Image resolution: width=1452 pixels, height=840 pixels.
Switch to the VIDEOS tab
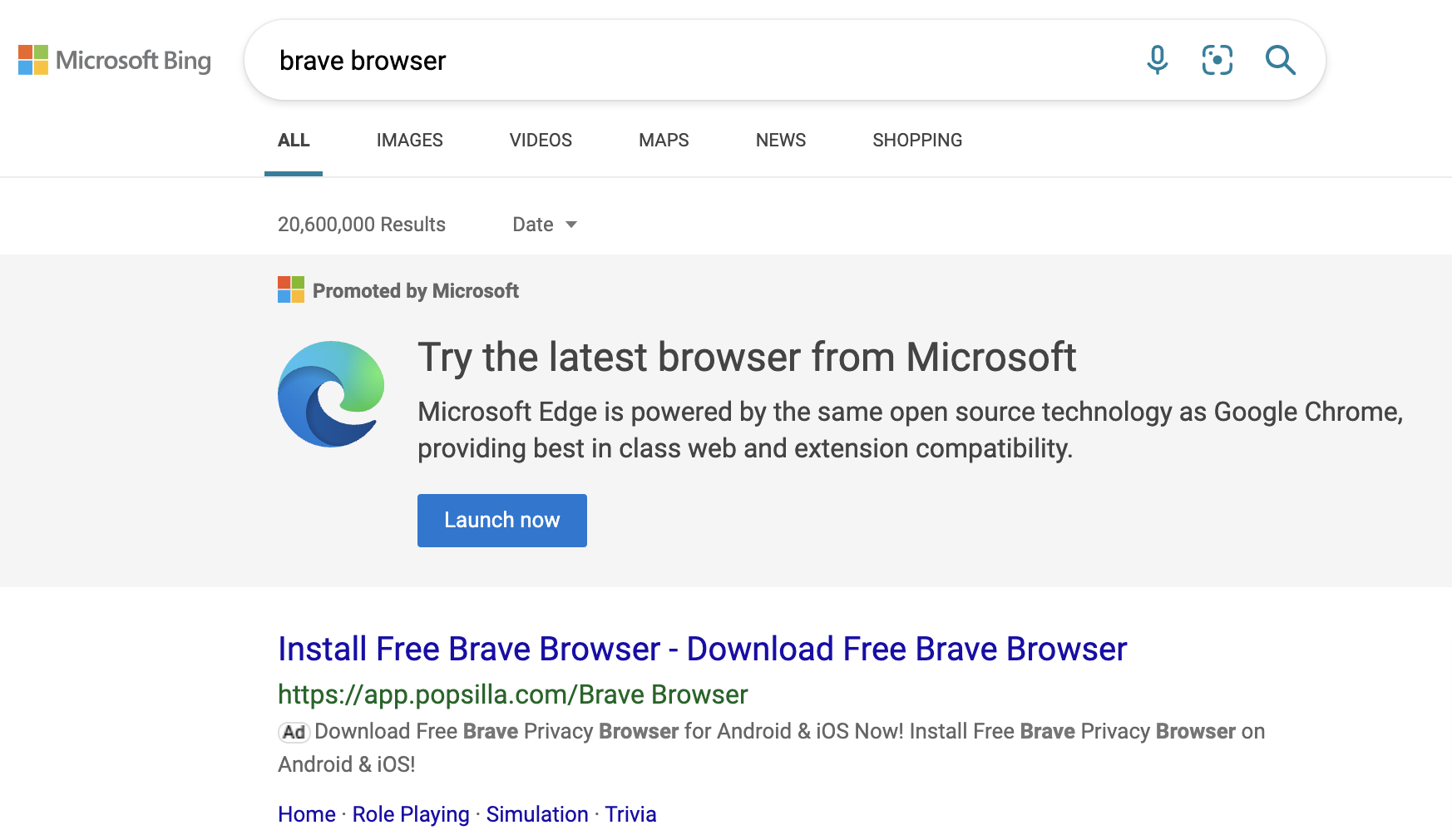click(x=541, y=141)
